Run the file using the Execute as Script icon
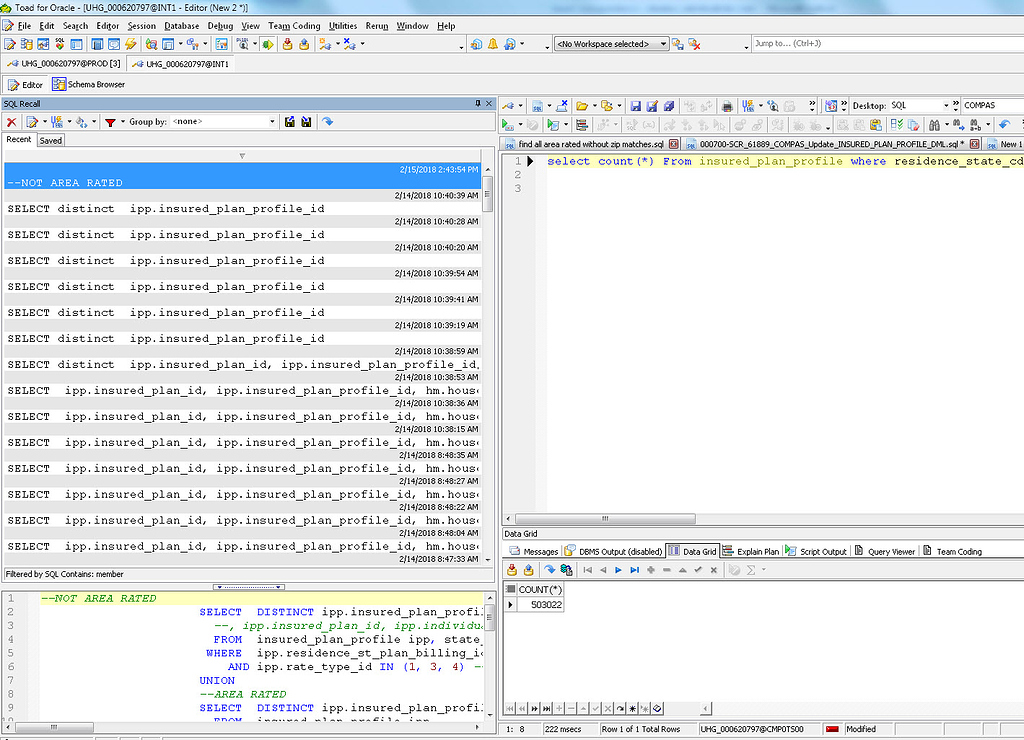The image size is (1024, 740). [x=551, y=125]
